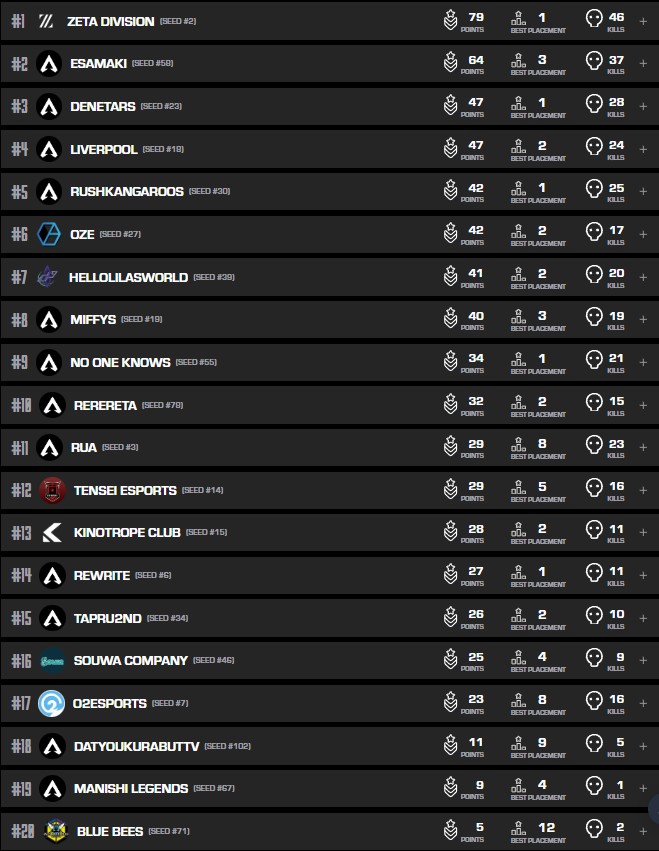The height and width of the screenshot is (851, 659).
Task: Expand the ZETA DIVISION row details
Action: click(x=643, y=21)
